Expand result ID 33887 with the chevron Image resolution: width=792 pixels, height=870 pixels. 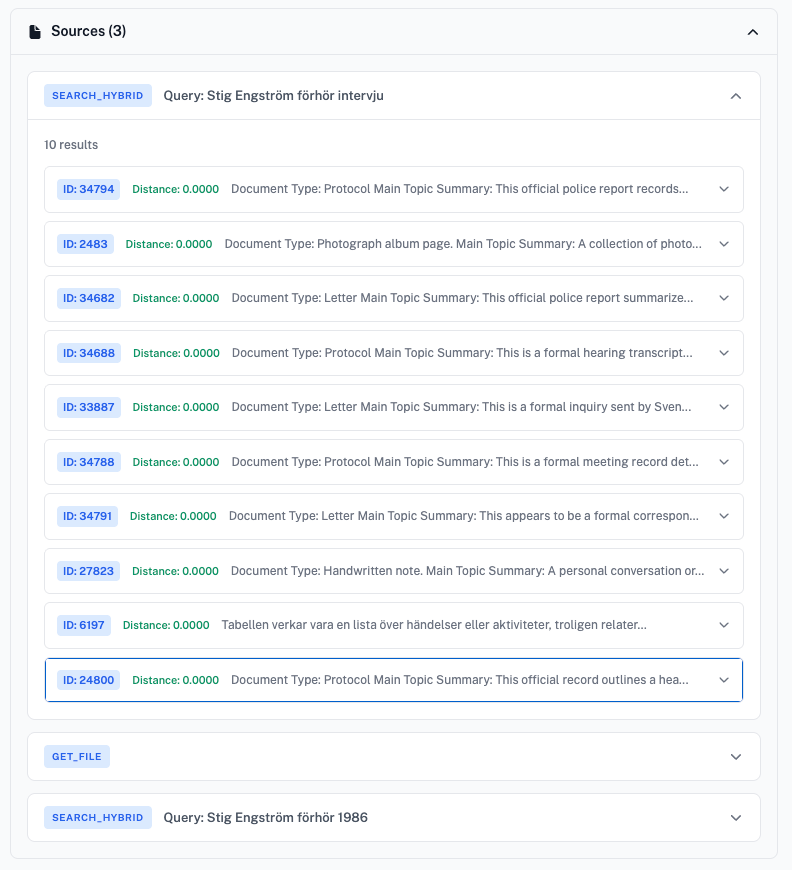pos(723,407)
